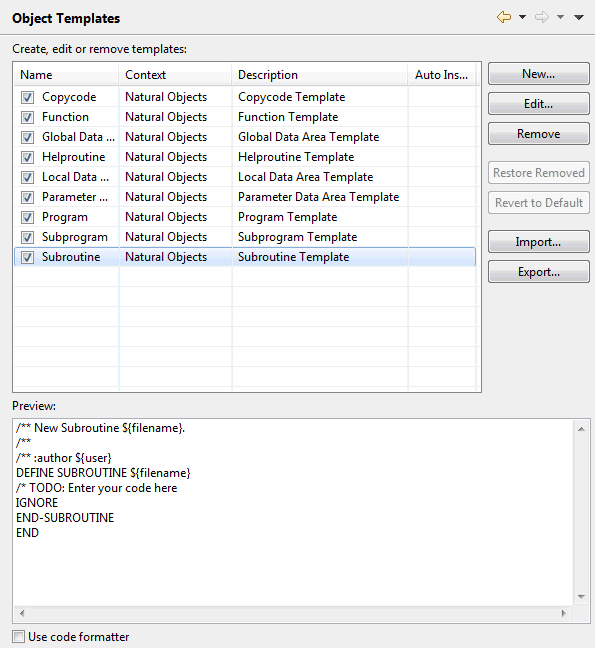The image size is (595, 648).
Task: Uncheck the Subprogram template checkbox
Action: [x=27, y=237]
